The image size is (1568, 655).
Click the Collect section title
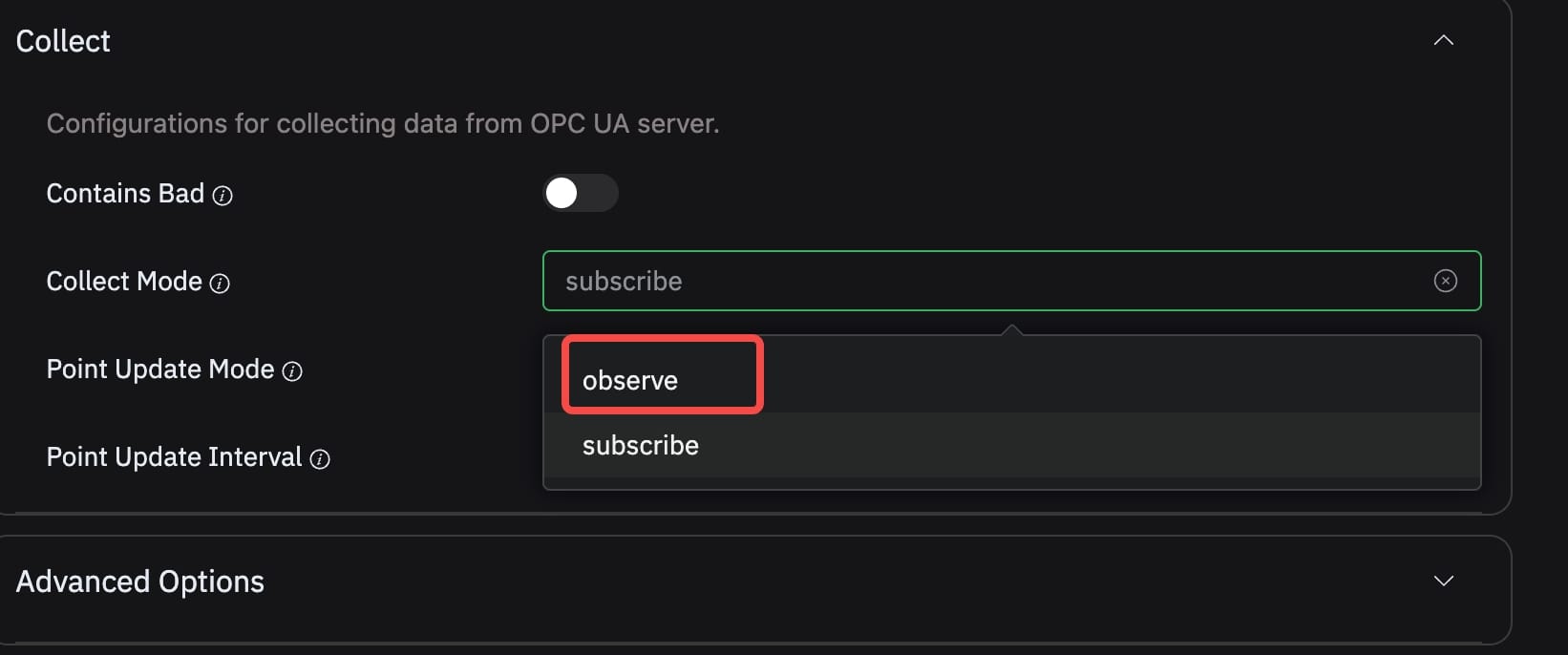(x=63, y=41)
